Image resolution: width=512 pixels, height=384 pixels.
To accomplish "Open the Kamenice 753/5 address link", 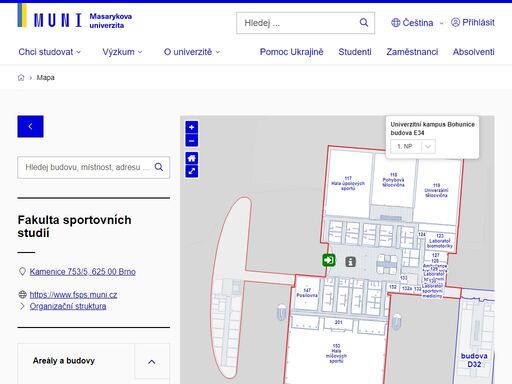I will point(83,272).
